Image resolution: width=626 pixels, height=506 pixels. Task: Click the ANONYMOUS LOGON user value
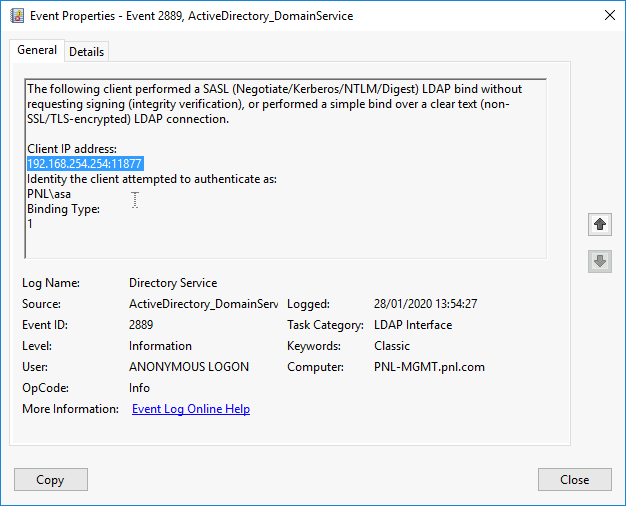(x=189, y=367)
